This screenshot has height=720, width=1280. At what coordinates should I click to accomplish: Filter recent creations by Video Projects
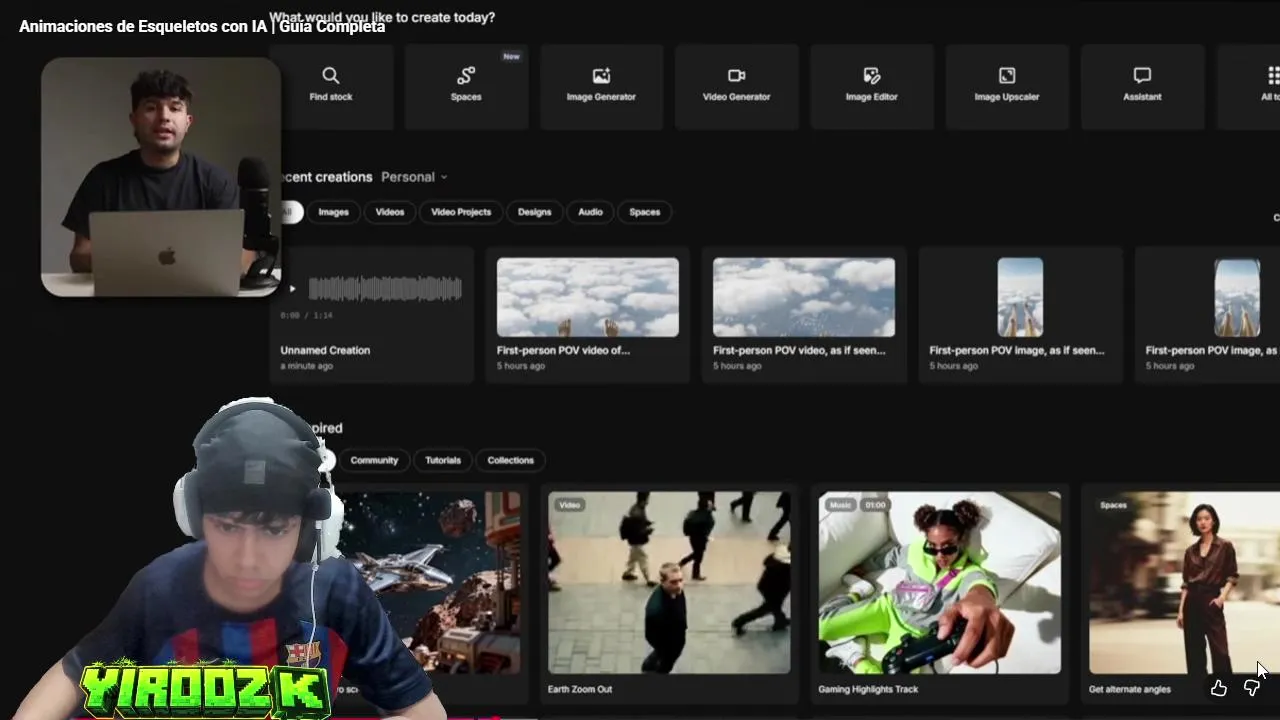coord(461,212)
